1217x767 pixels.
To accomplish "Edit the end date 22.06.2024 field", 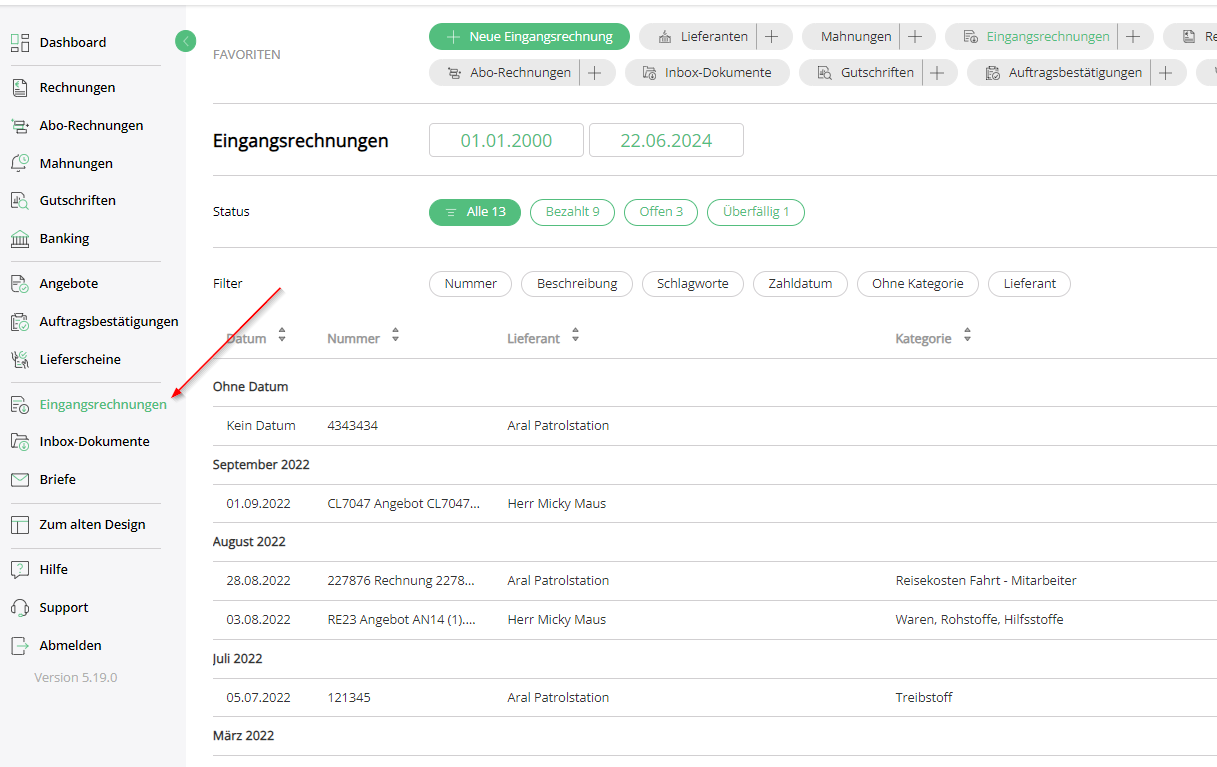I will 666,140.
